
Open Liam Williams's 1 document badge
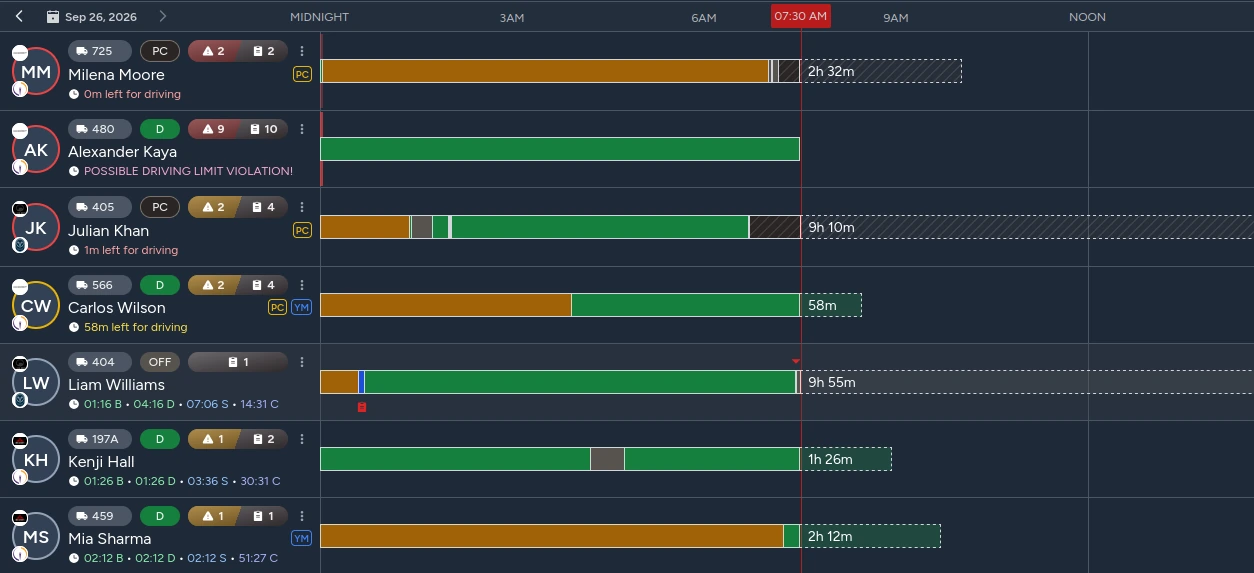pos(238,362)
